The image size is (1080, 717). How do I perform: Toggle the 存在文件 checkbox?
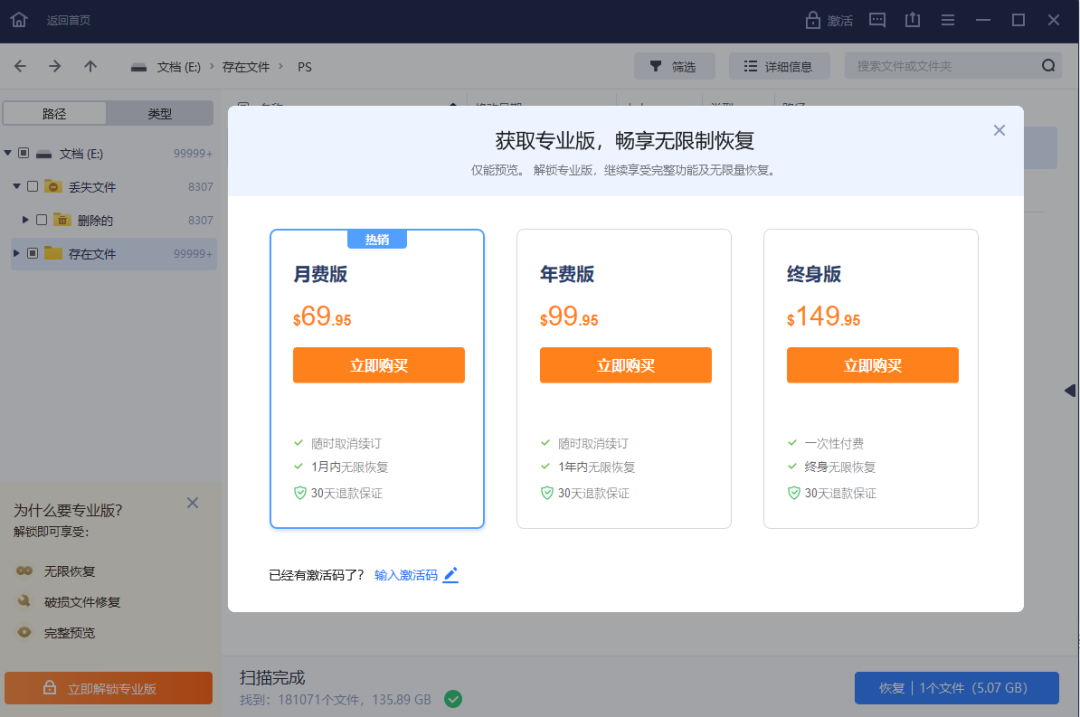pos(33,254)
